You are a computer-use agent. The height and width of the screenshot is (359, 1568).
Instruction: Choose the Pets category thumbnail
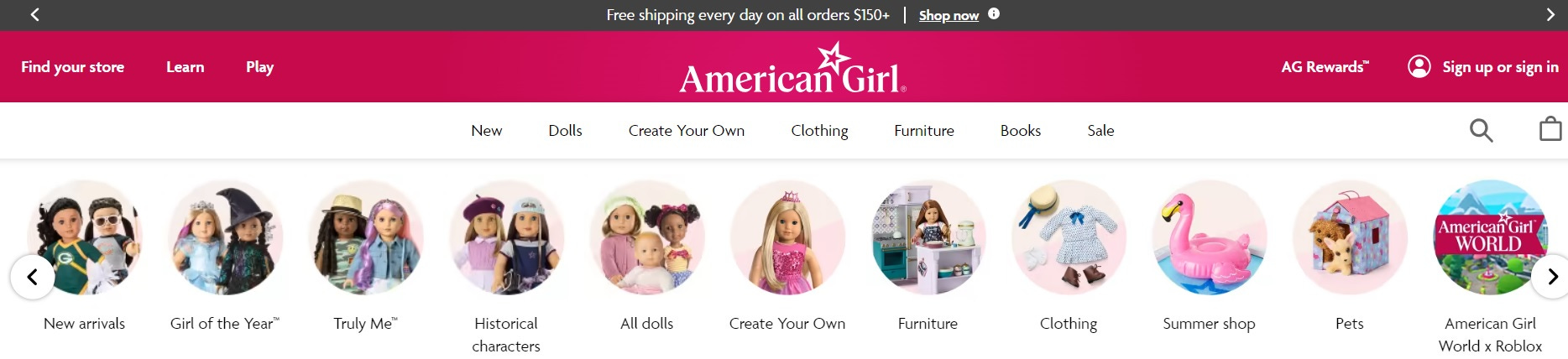coord(1350,237)
